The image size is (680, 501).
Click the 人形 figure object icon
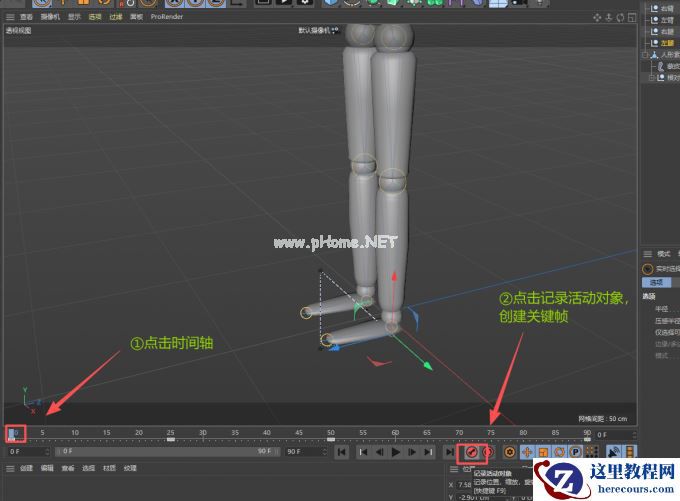(x=654, y=55)
